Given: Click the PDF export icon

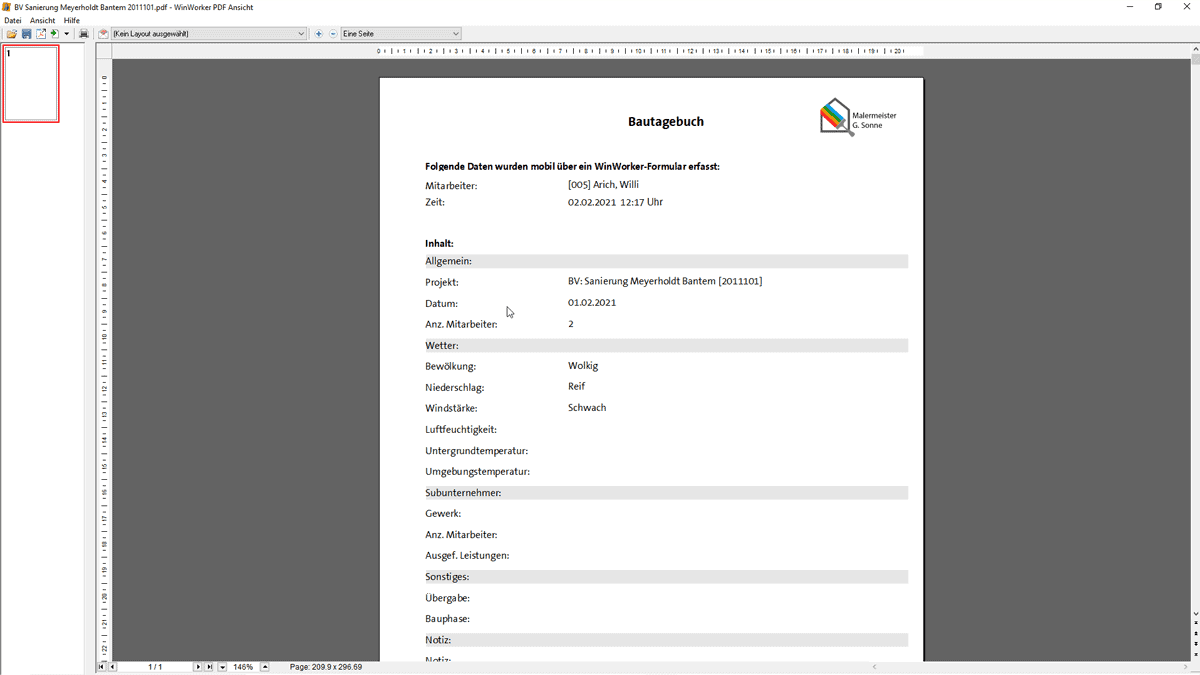Looking at the screenshot, I should point(41,34).
